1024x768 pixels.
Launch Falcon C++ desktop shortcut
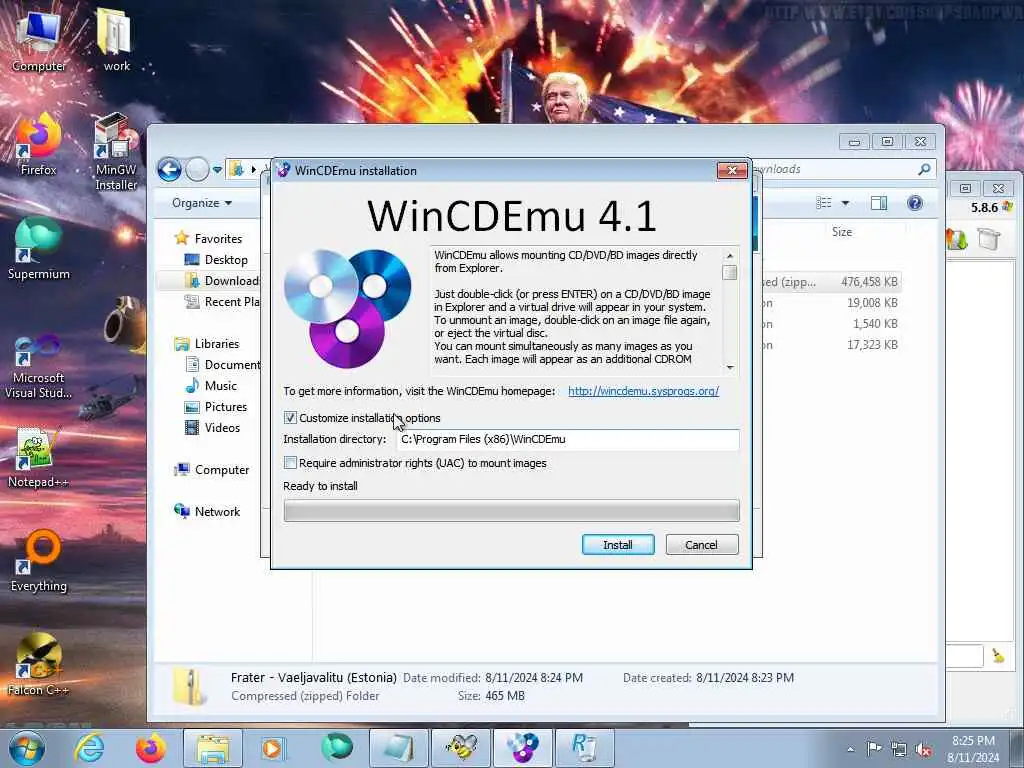39,665
